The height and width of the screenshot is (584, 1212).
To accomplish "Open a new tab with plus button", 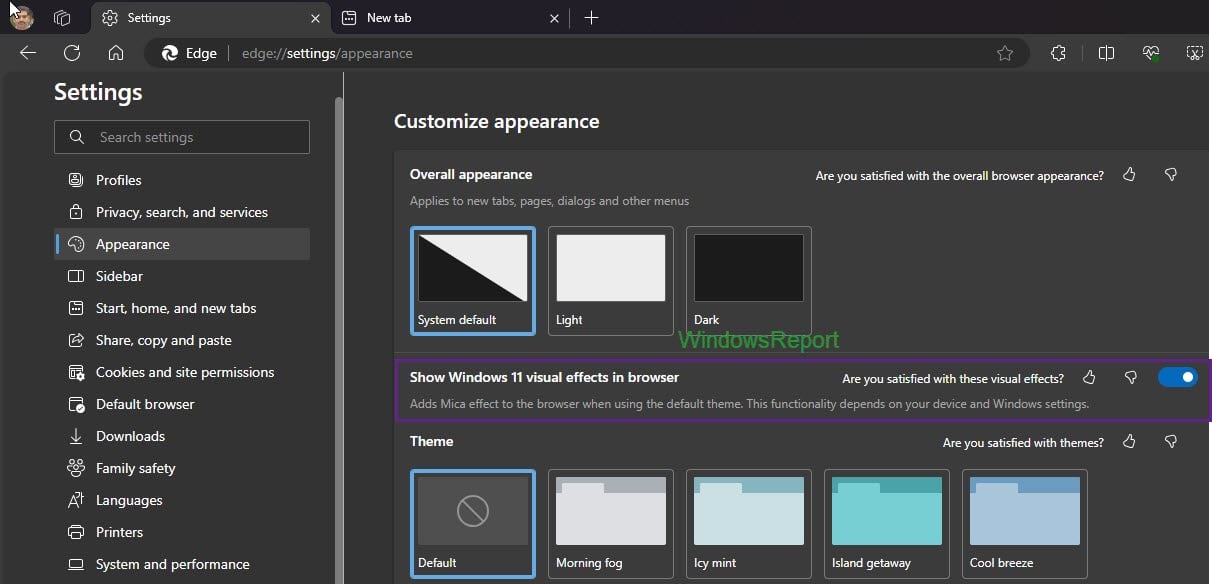I will pyautogui.click(x=591, y=18).
